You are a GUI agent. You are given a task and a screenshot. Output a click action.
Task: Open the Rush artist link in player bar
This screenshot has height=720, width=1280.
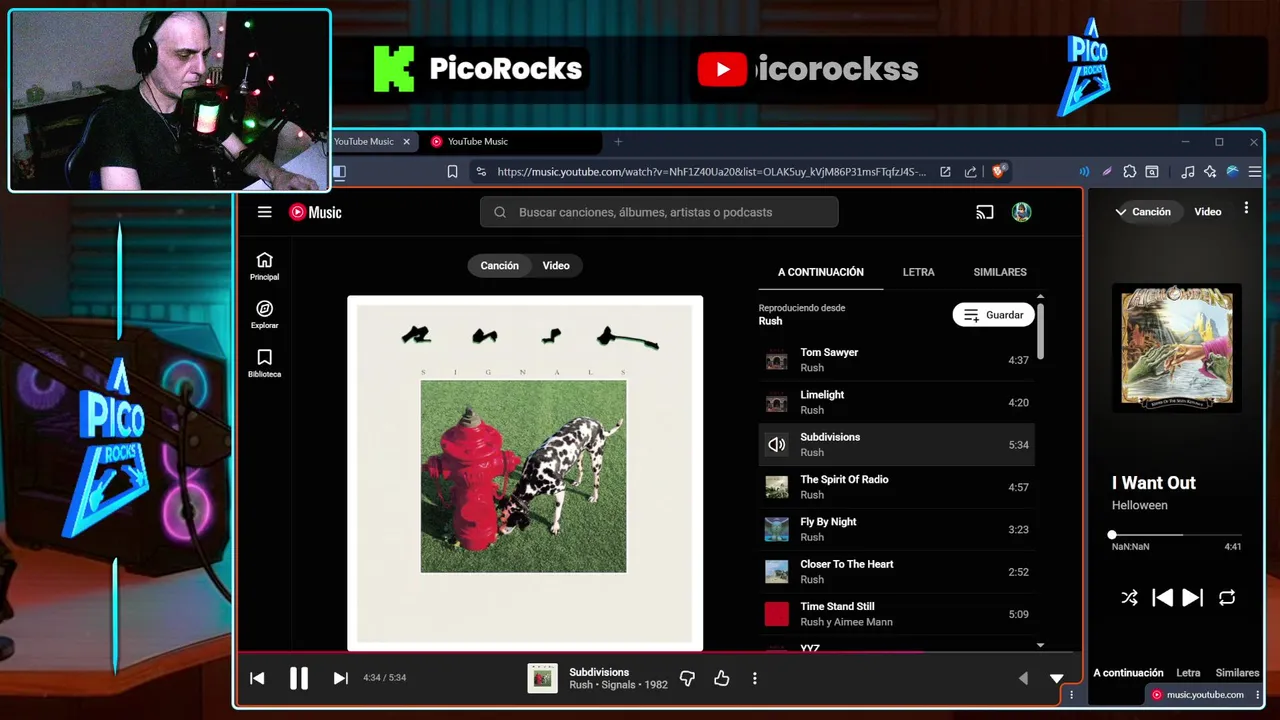[x=580, y=685]
